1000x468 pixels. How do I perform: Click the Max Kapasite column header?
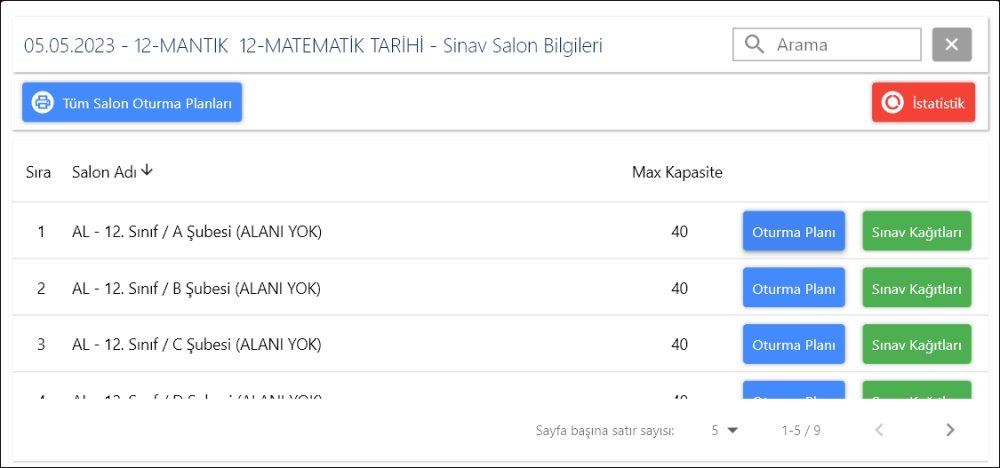tap(677, 172)
